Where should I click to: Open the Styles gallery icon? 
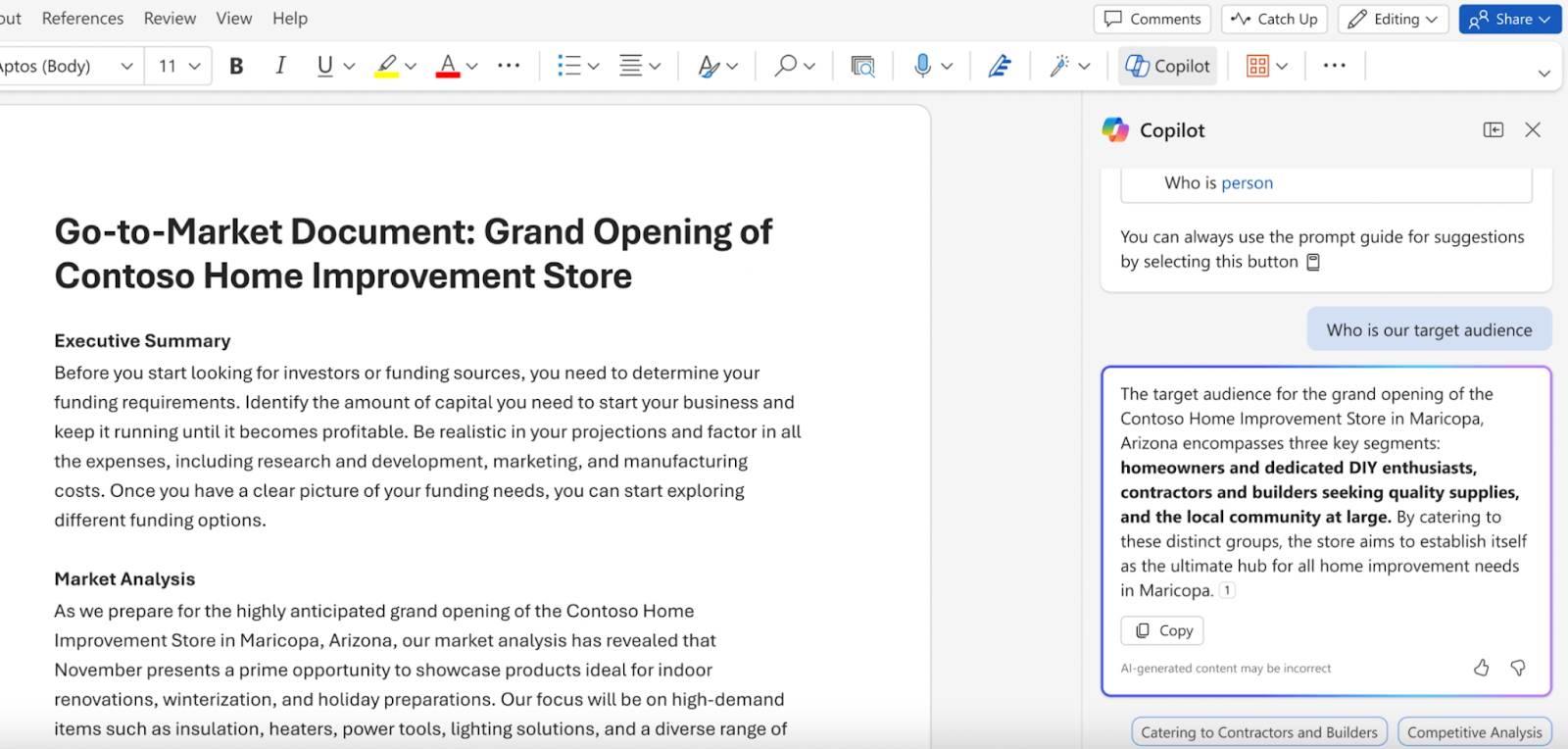tap(709, 66)
